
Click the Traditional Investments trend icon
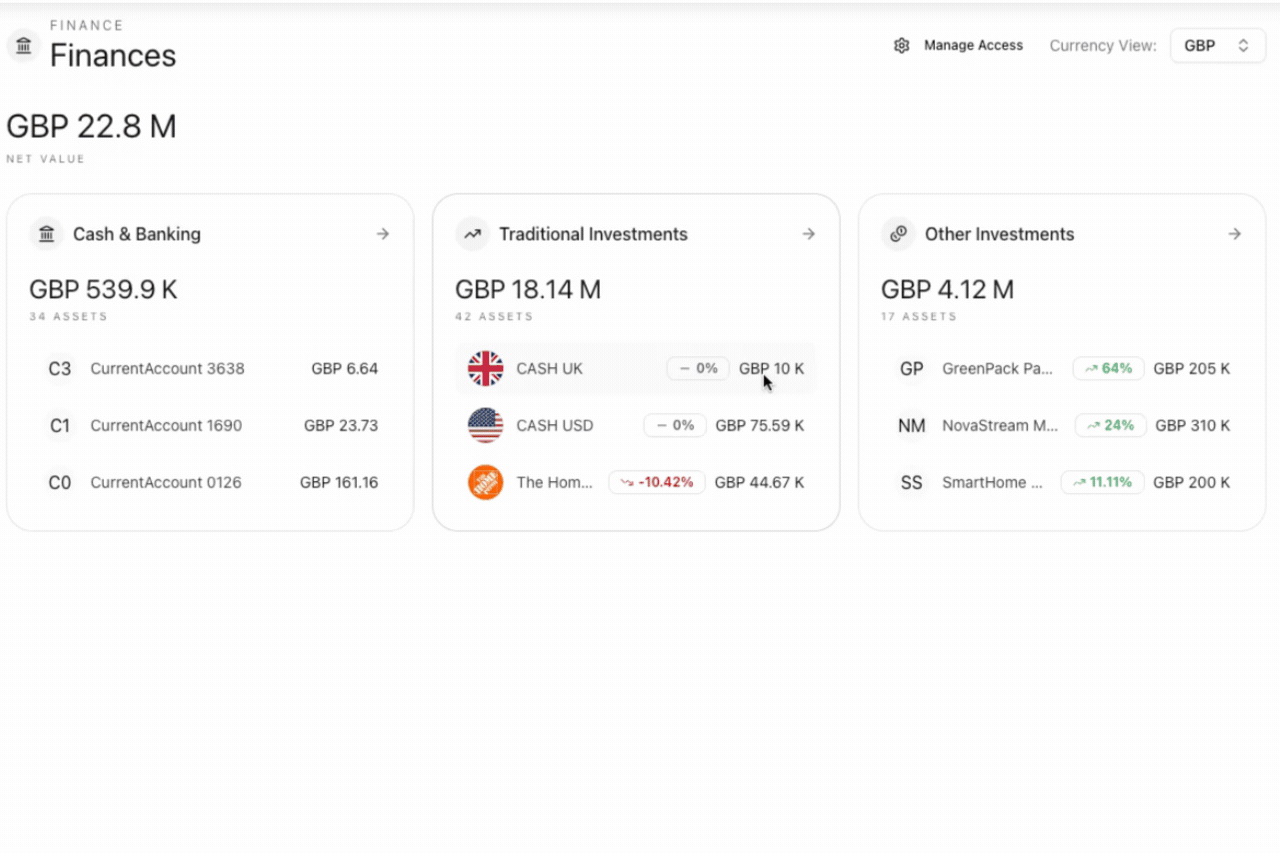coord(472,234)
